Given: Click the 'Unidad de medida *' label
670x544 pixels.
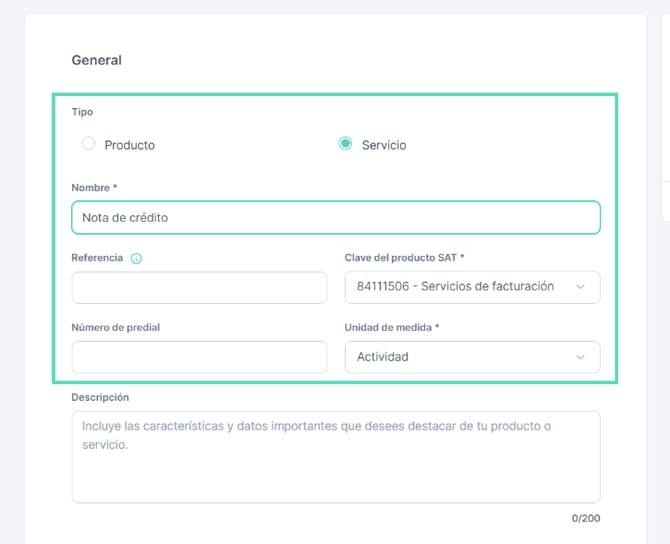Looking at the screenshot, I should pos(392,327).
